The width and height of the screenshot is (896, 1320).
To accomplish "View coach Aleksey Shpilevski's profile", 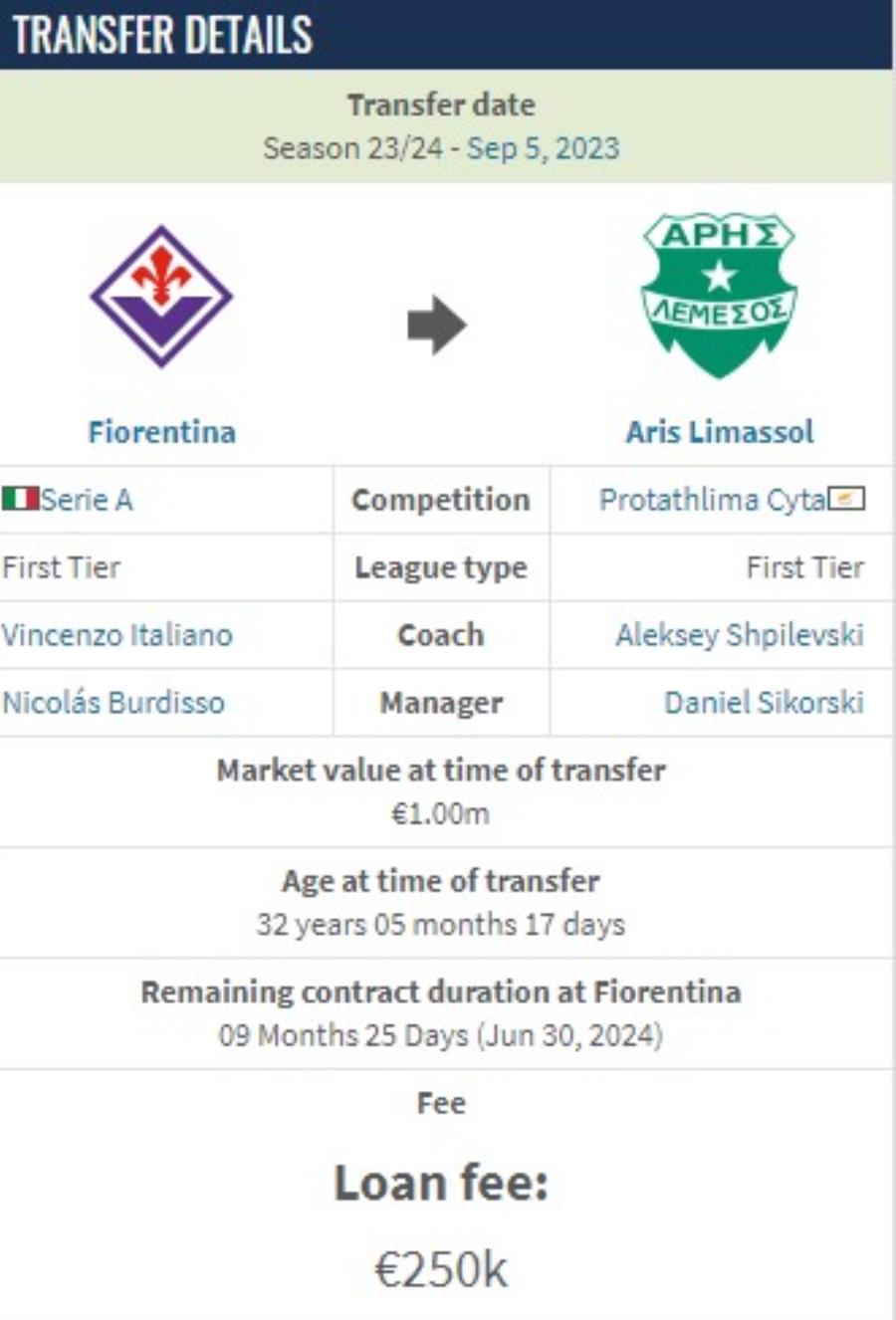I will (x=740, y=635).
